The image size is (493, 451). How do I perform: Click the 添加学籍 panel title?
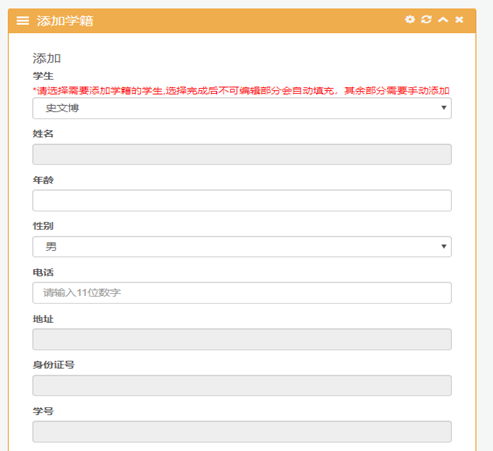[x=65, y=21]
